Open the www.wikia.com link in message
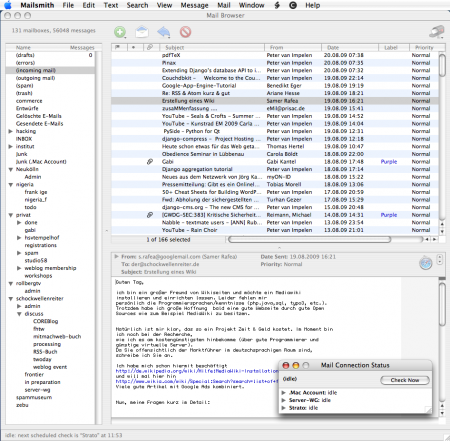450x441 pixels. click(197, 381)
